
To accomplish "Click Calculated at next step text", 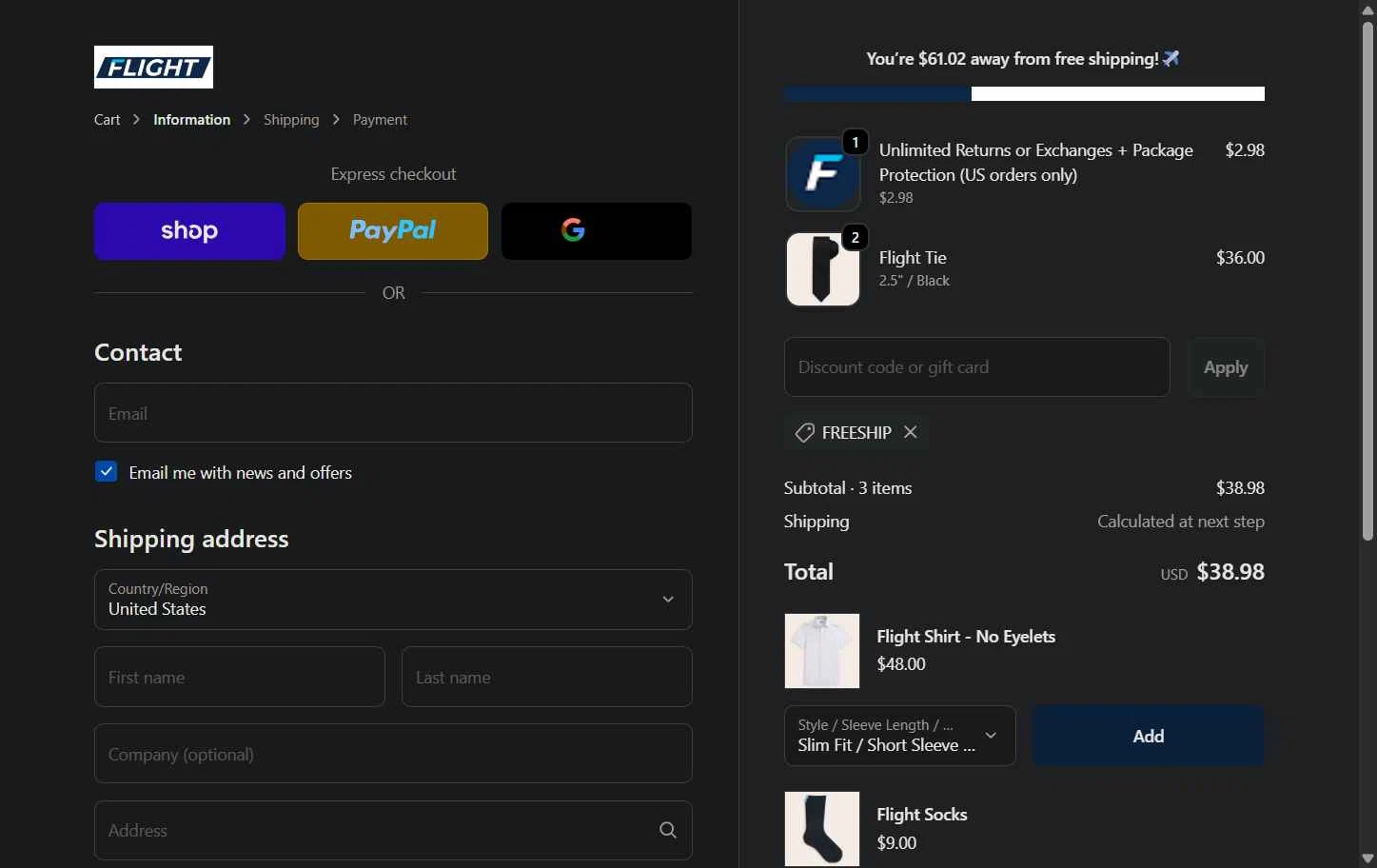I will (1181, 522).
